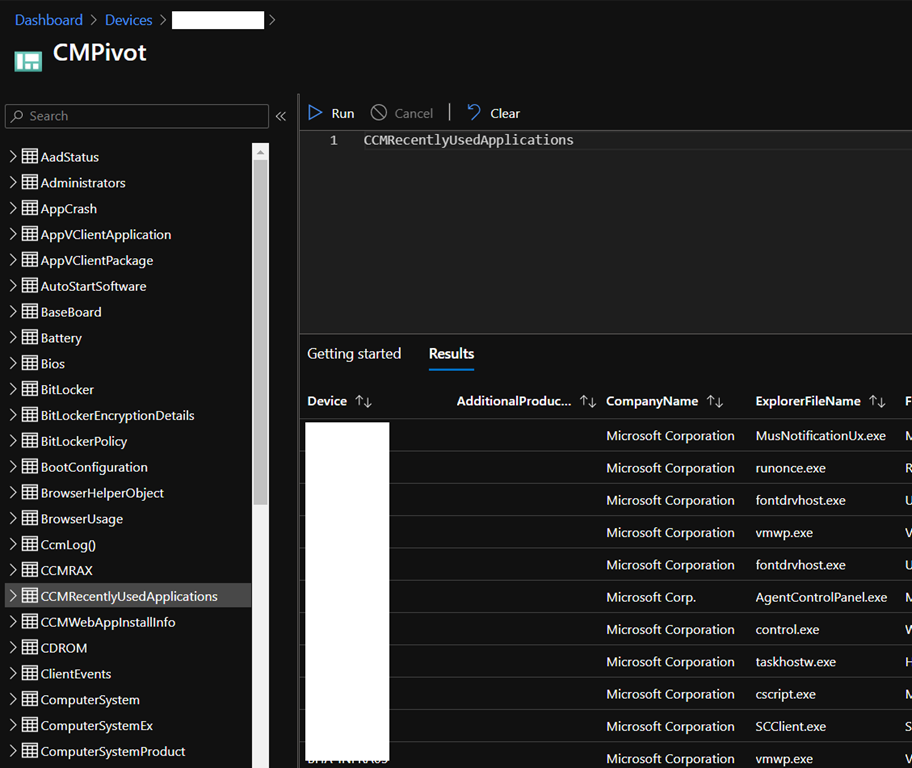Collapse the entity sidebar panel

coord(281,116)
